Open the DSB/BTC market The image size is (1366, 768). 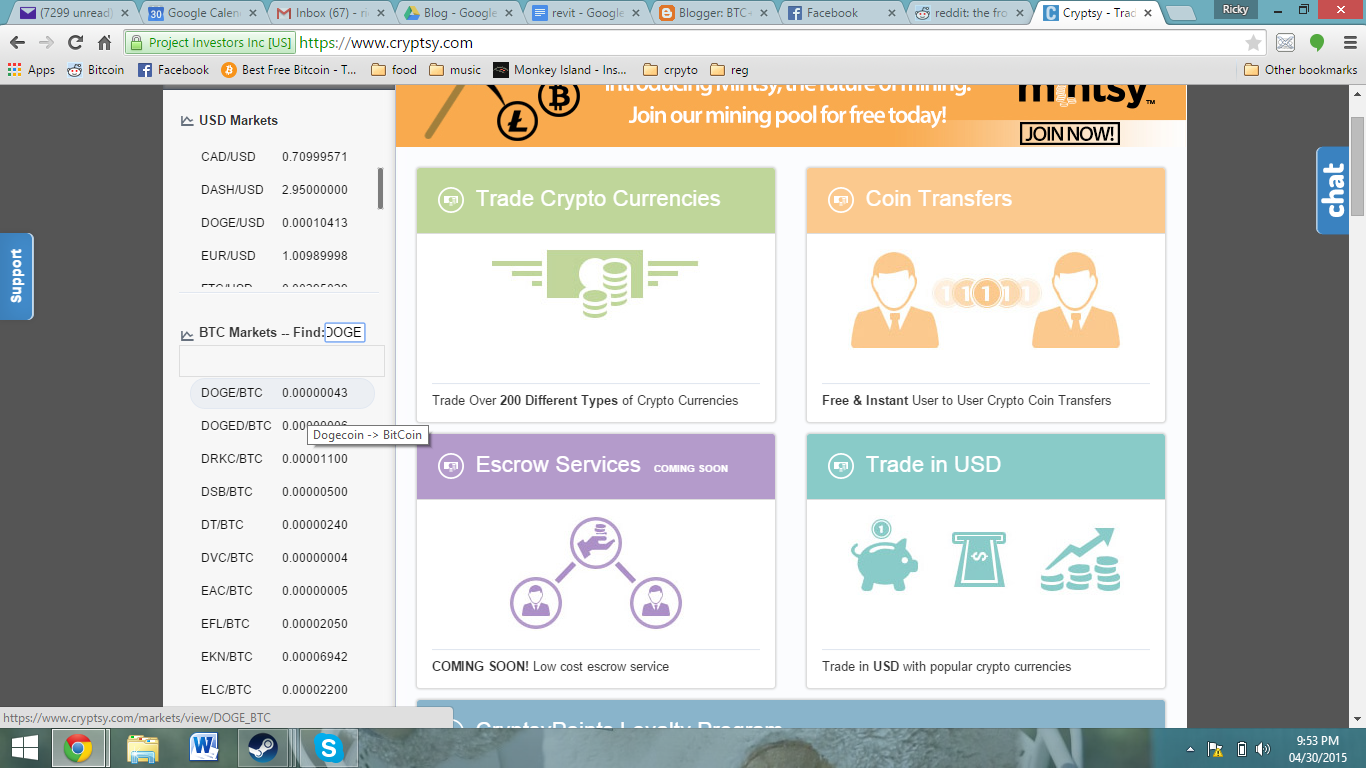coord(282,492)
